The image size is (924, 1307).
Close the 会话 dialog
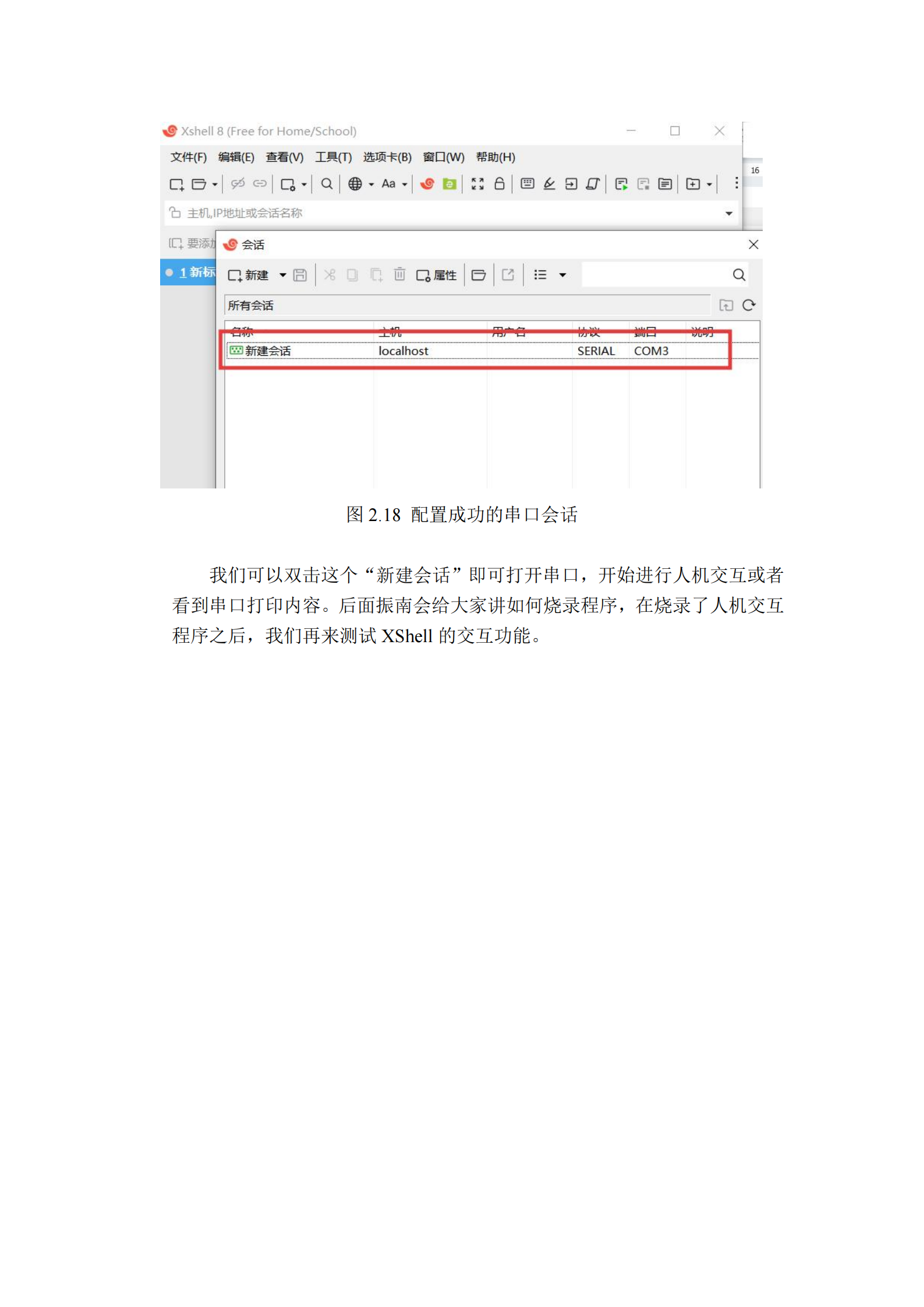click(753, 245)
